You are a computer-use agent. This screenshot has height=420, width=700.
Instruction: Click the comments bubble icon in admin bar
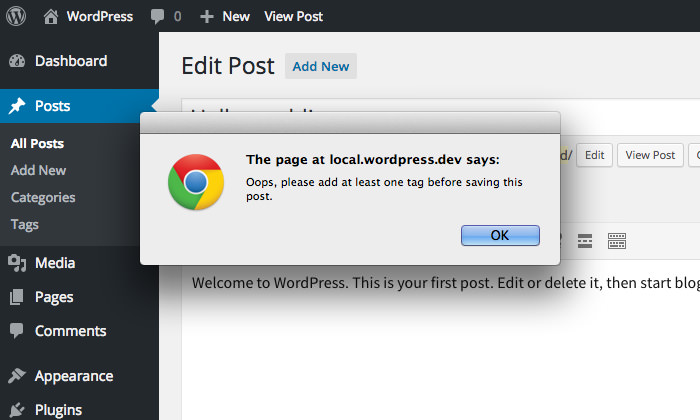pos(157,17)
